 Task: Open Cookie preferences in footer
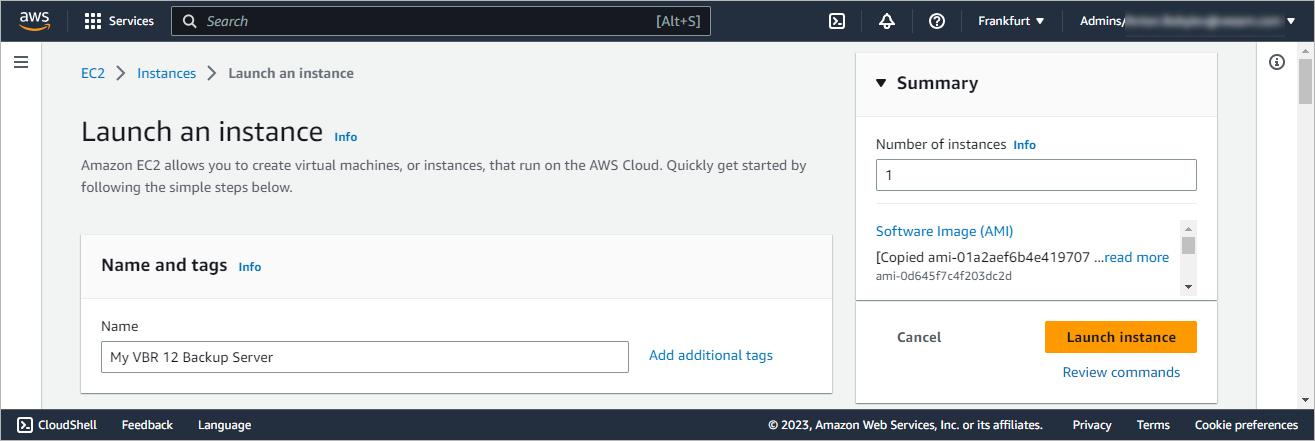pyautogui.click(x=1246, y=425)
